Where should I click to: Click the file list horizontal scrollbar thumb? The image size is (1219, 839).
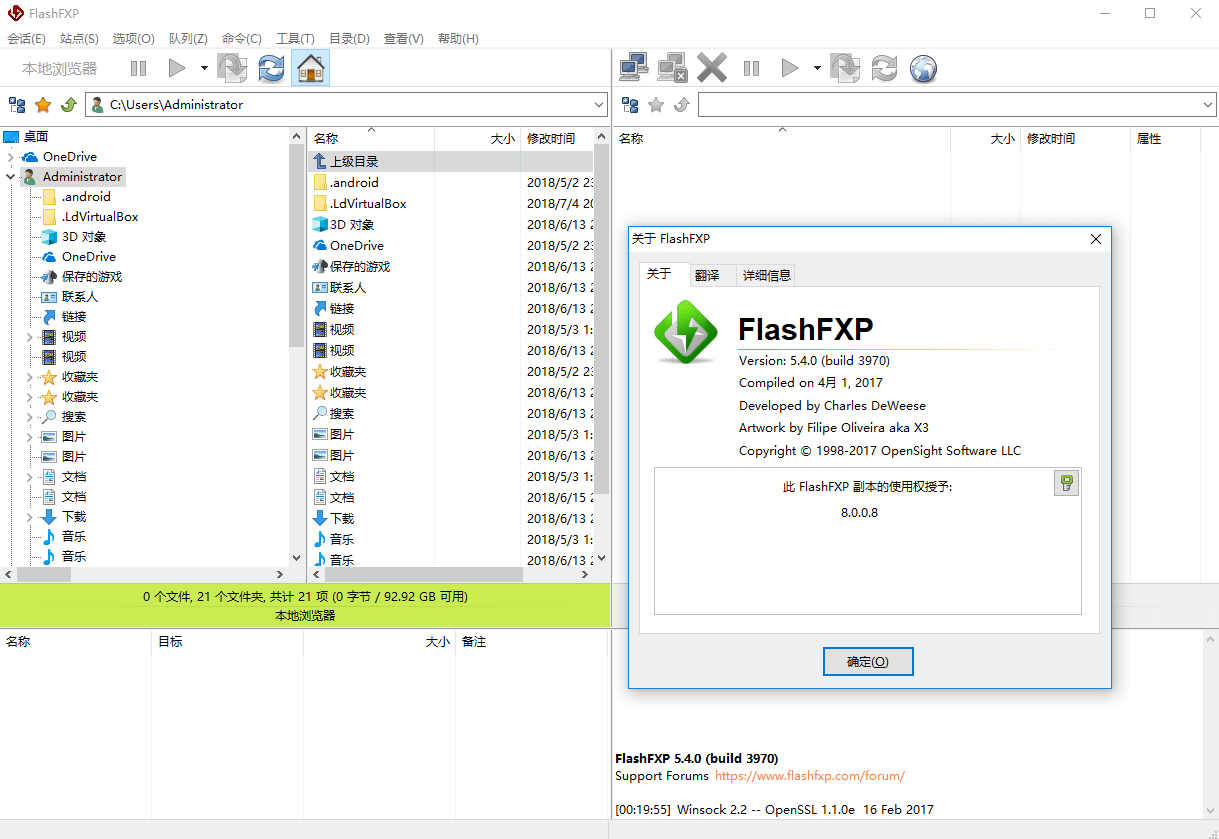(424, 575)
